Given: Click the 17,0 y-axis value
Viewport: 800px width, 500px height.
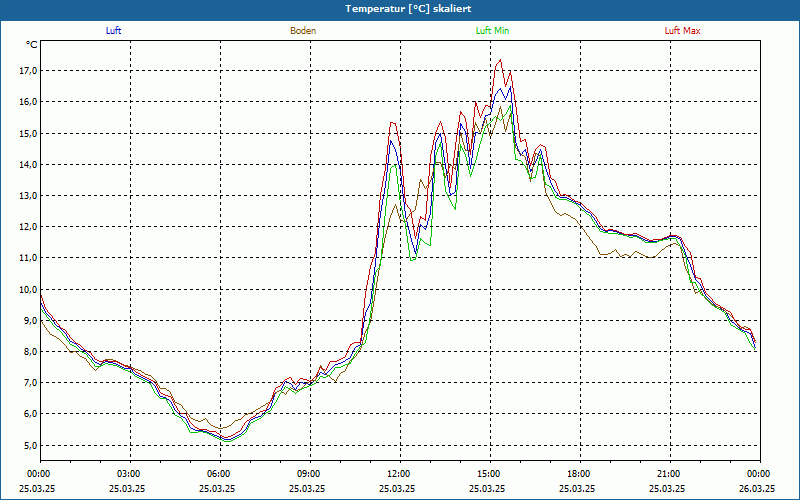Looking at the screenshot, I should point(28,71).
